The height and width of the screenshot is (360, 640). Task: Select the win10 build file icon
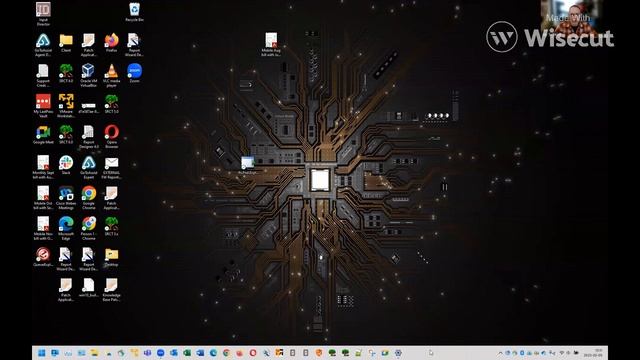89,288
